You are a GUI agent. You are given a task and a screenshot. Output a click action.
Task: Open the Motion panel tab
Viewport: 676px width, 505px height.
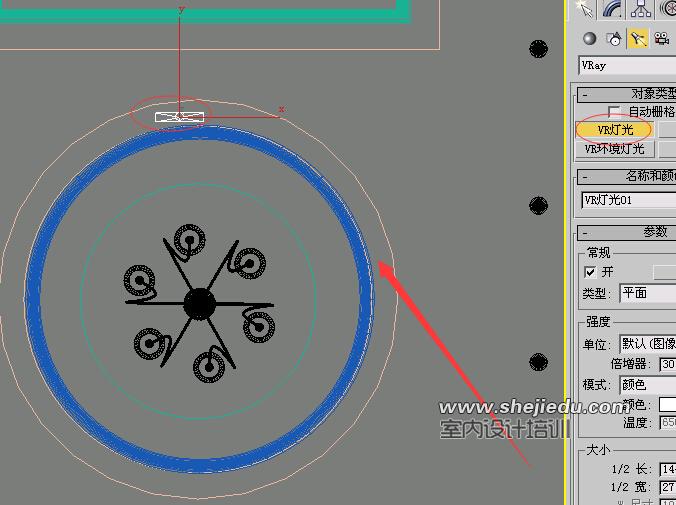pyautogui.click(x=666, y=9)
